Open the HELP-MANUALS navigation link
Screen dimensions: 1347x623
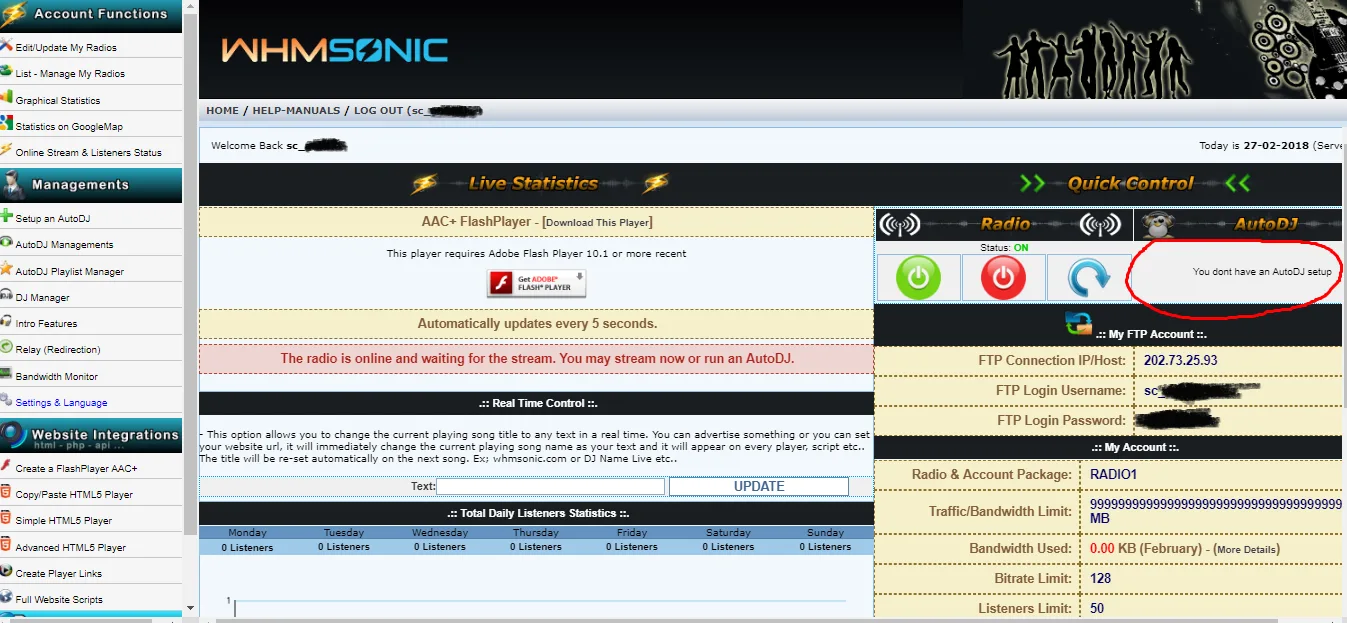click(296, 111)
